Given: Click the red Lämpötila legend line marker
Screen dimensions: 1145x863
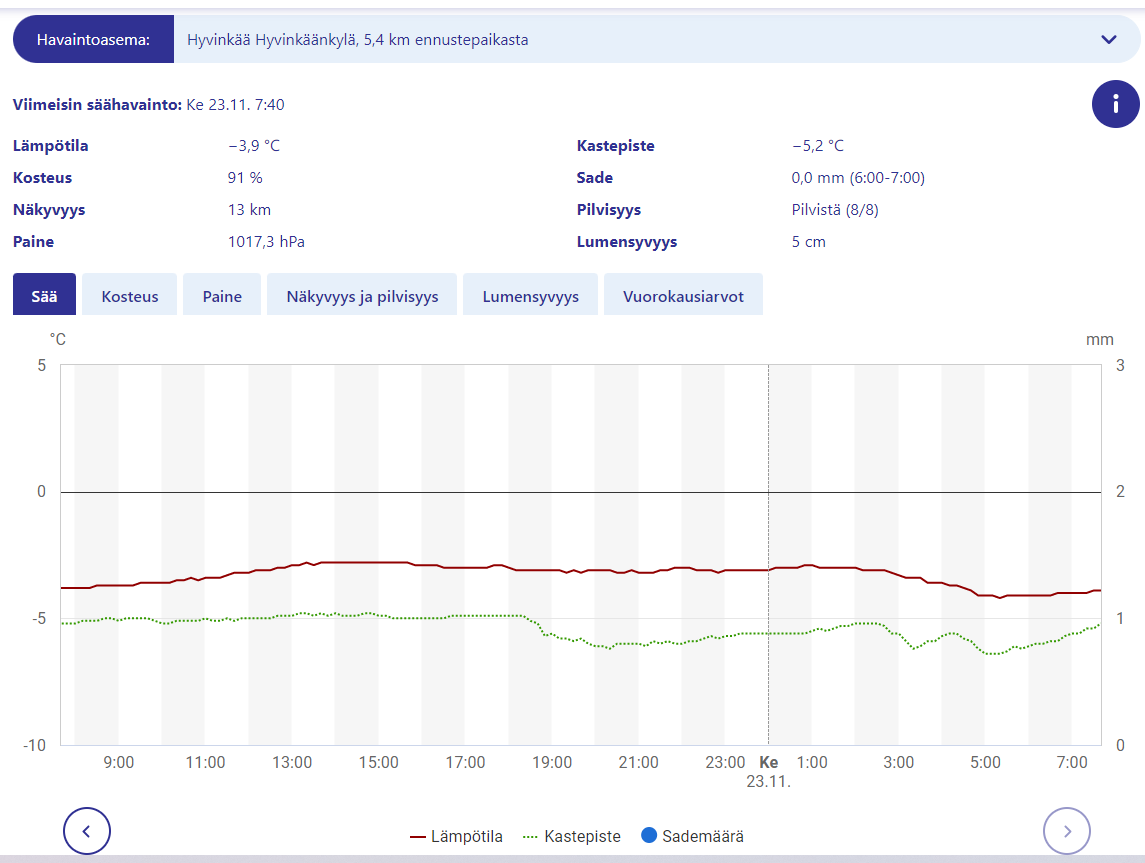Looking at the screenshot, I should [420, 836].
